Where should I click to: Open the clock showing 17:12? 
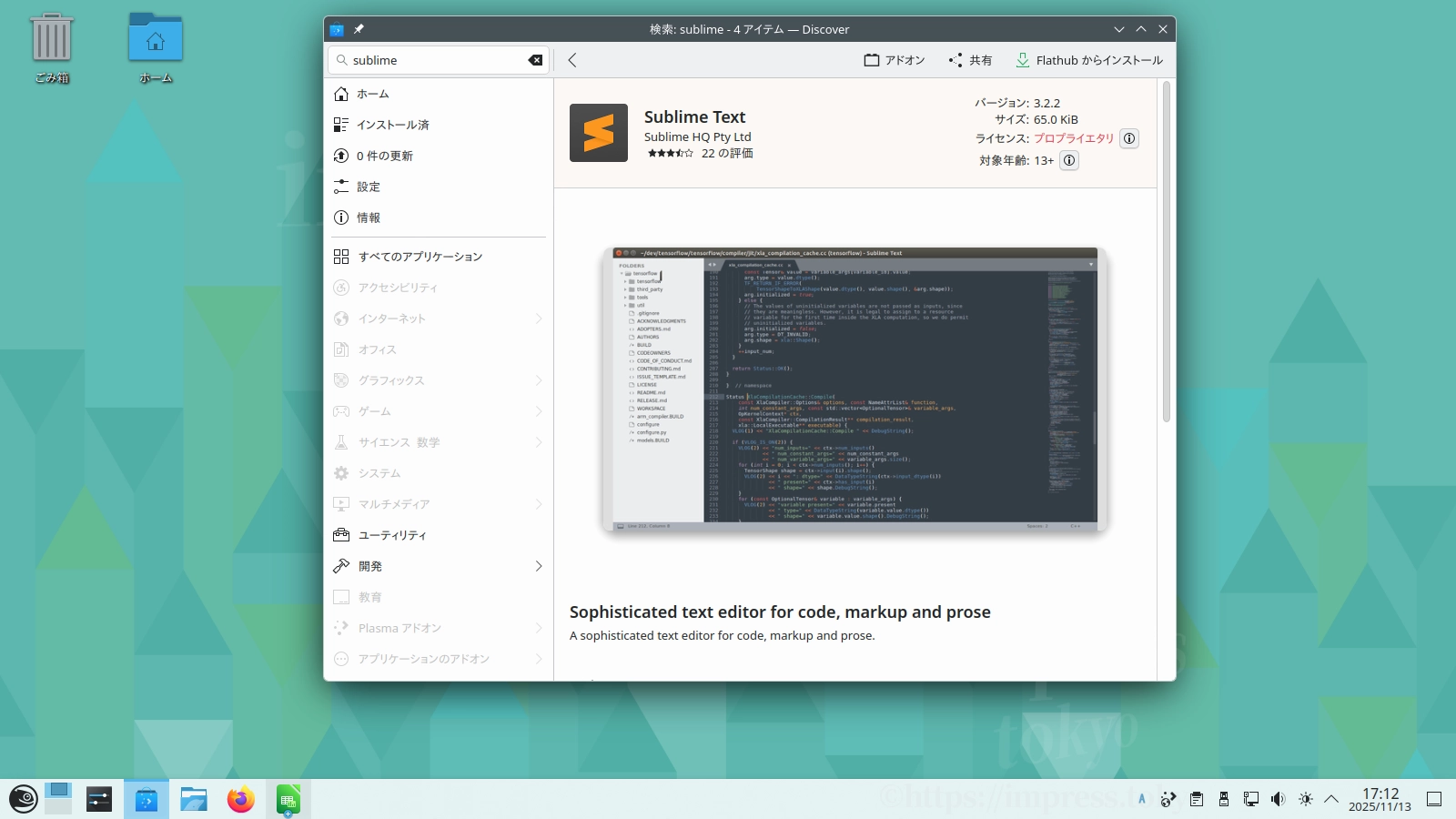pyautogui.click(x=1380, y=799)
